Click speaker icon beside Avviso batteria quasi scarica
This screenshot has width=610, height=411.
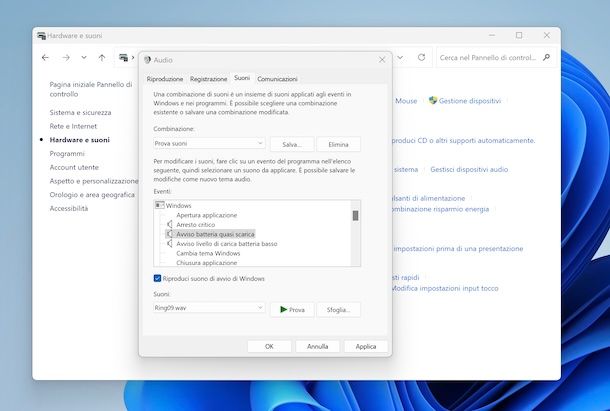(170, 234)
